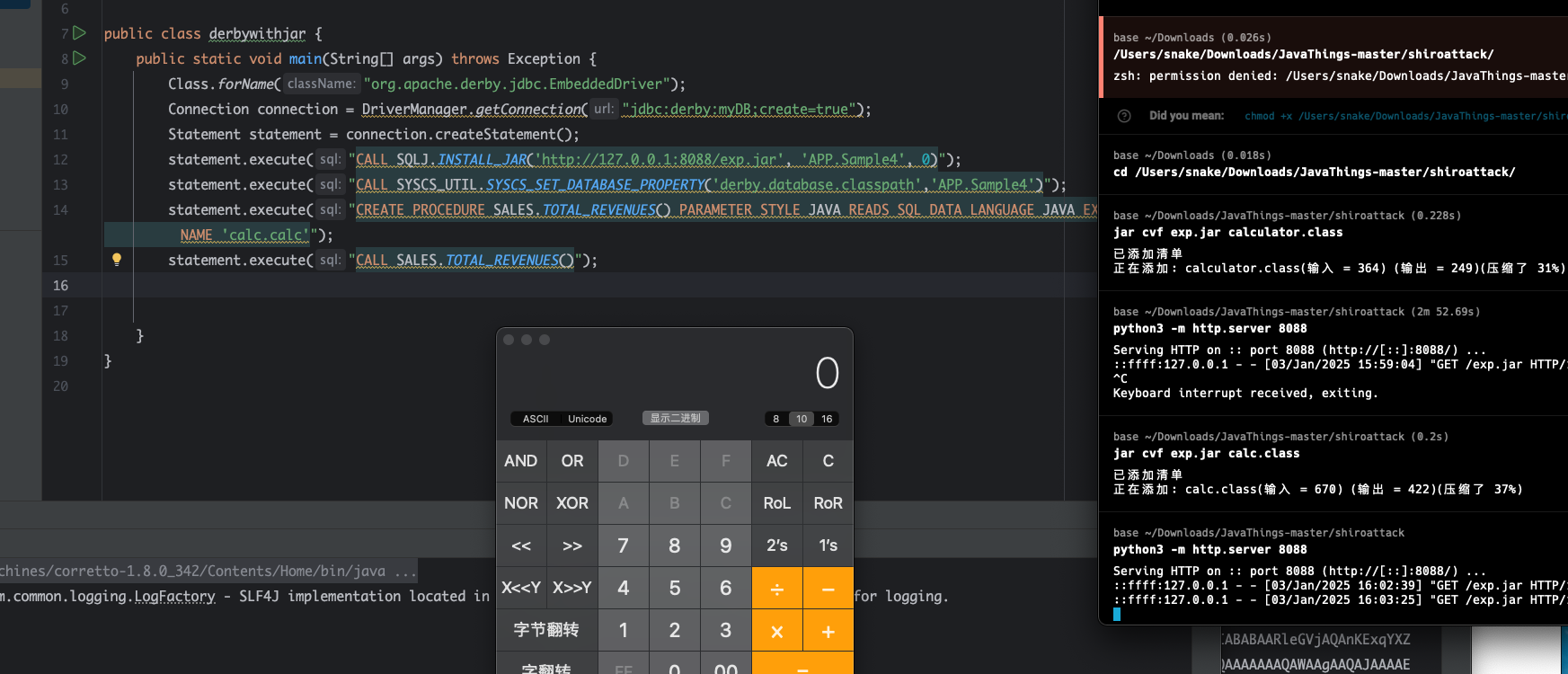Click the orange plus key
Viewport: 1568px width, 674px height.
pos(828,631)
